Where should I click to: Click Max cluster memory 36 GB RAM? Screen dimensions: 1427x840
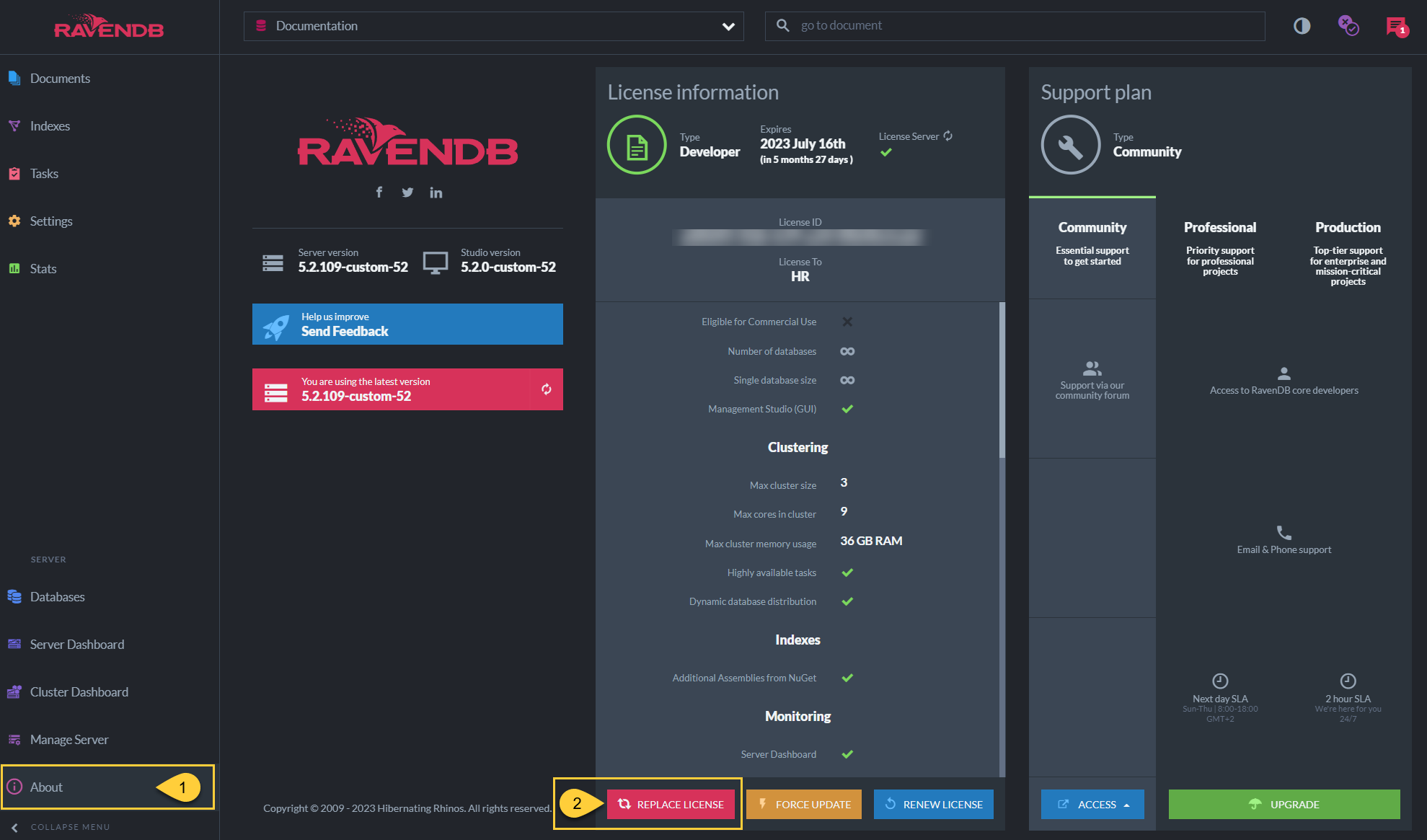click(x=871, y=541)
